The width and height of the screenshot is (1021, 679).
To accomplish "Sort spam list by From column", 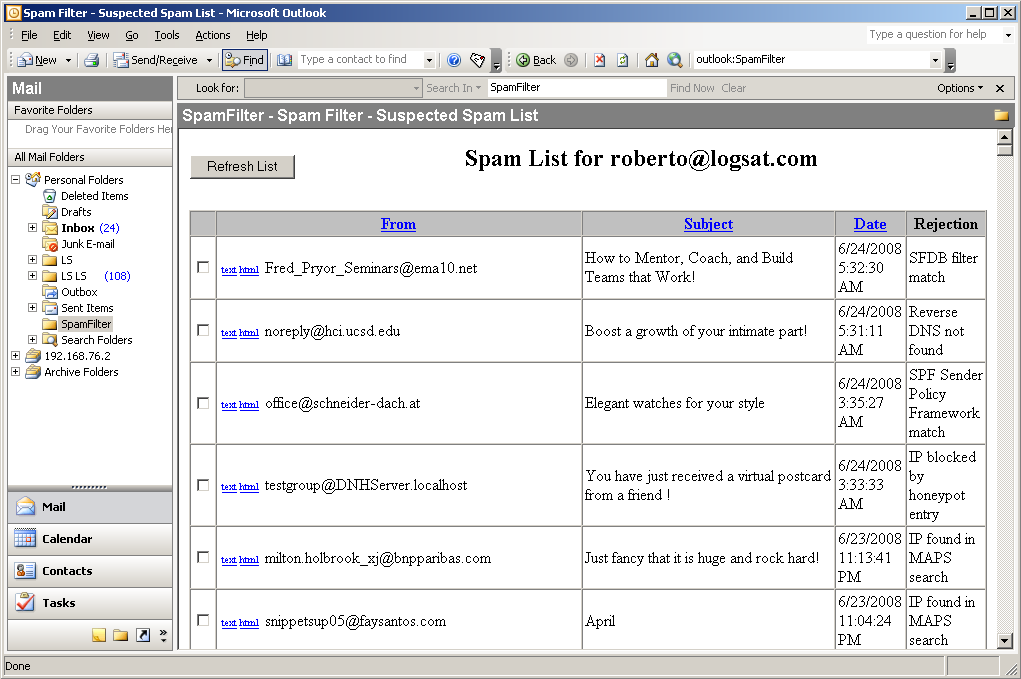I will [399, 224].
